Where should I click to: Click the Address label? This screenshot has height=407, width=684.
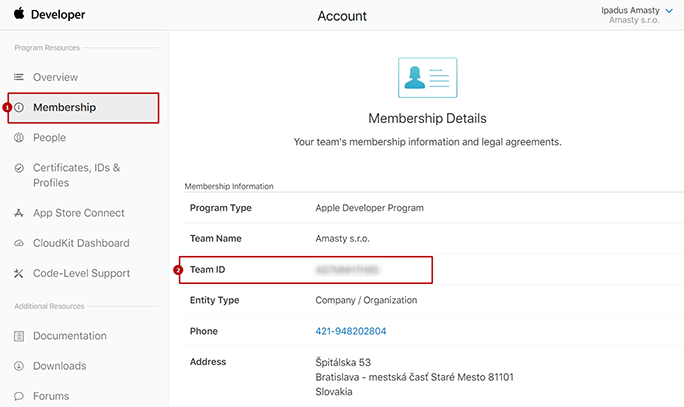click(208, 362)
